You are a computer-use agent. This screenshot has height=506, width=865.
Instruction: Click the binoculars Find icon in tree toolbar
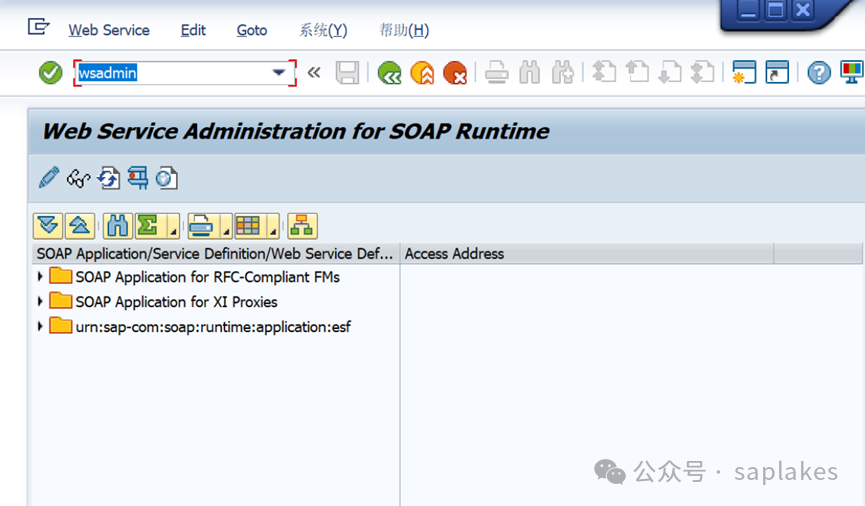click(117, 225)
